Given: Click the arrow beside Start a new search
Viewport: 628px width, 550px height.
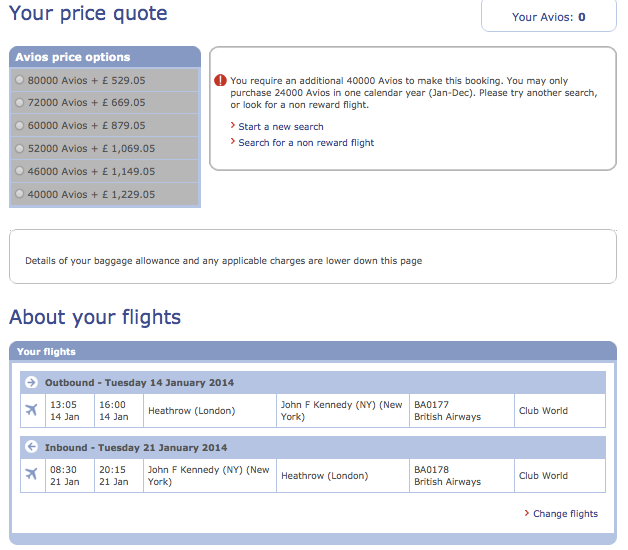Looking at the screenshot, I should (x=233, y=127).
